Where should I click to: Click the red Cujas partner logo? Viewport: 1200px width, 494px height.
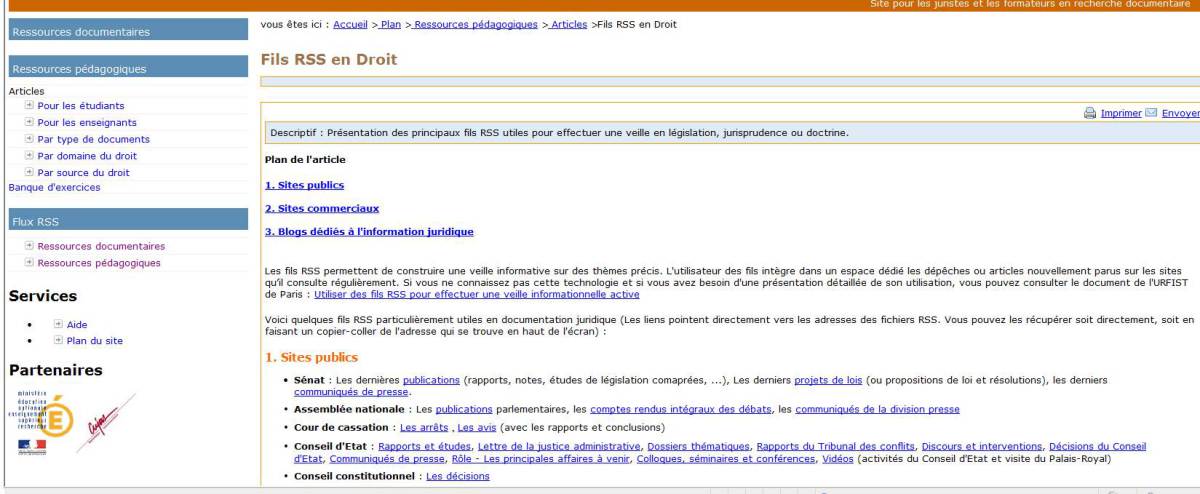[110, 411]
